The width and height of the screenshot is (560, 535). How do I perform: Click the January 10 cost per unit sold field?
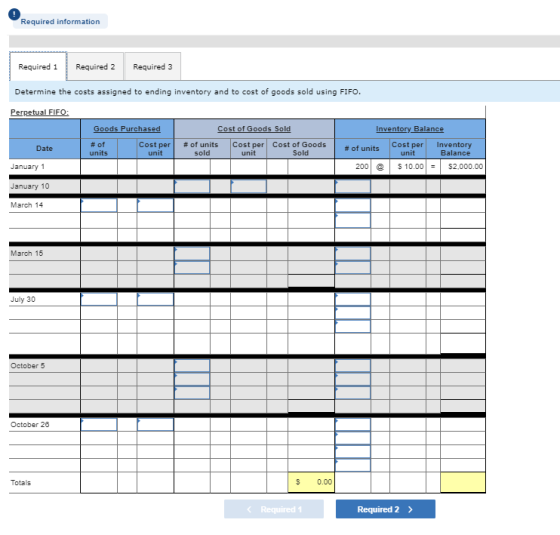249,186
